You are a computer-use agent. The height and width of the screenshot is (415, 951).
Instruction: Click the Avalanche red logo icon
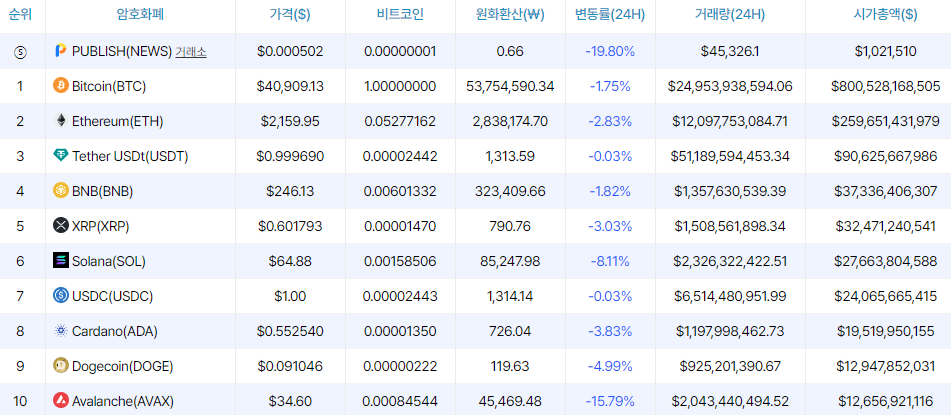61,401
